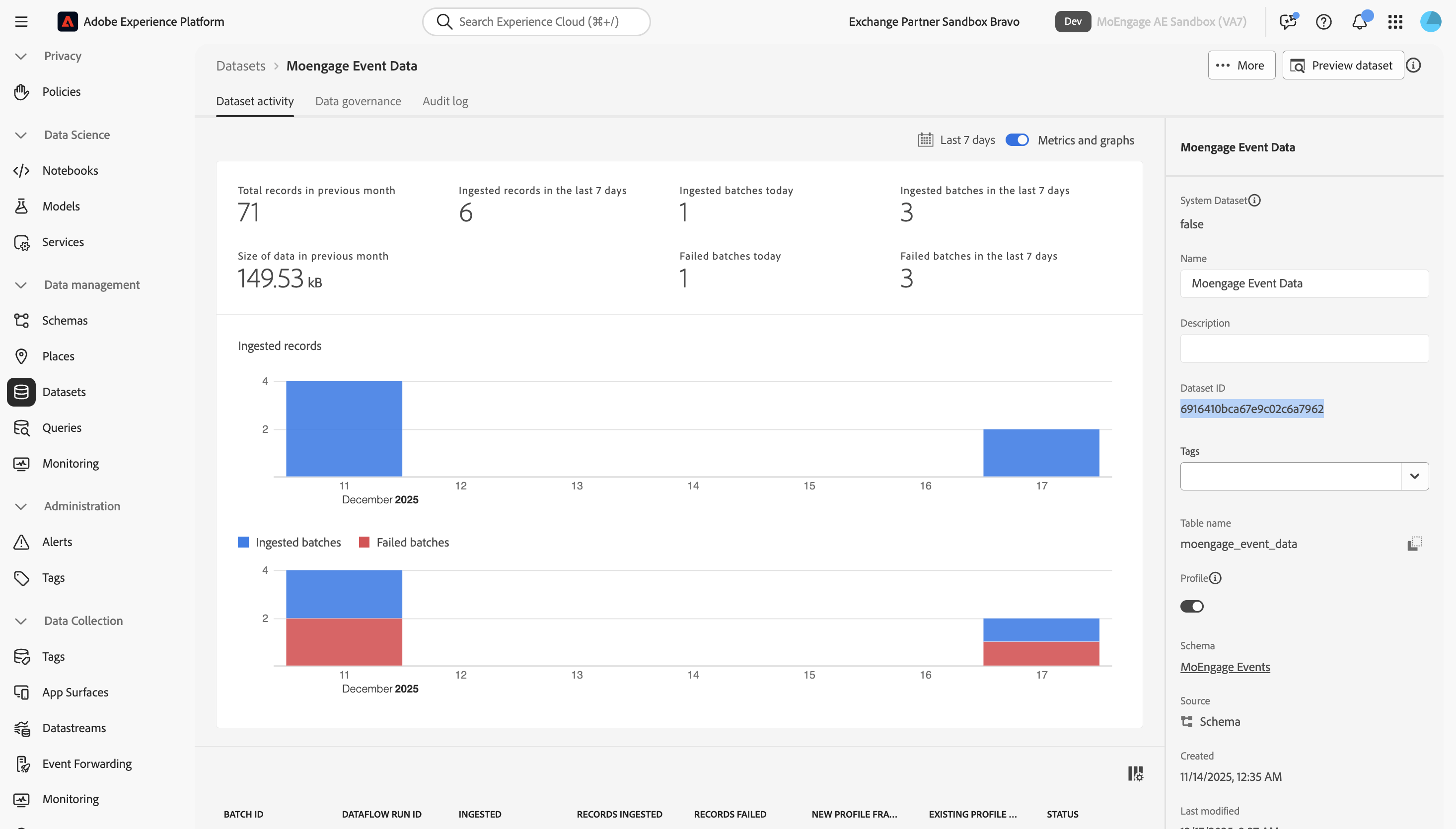The height and width of the screenshot is (829, 1456).
Task: Click the Datasets database icon
Action: click(x=22, y=392)
